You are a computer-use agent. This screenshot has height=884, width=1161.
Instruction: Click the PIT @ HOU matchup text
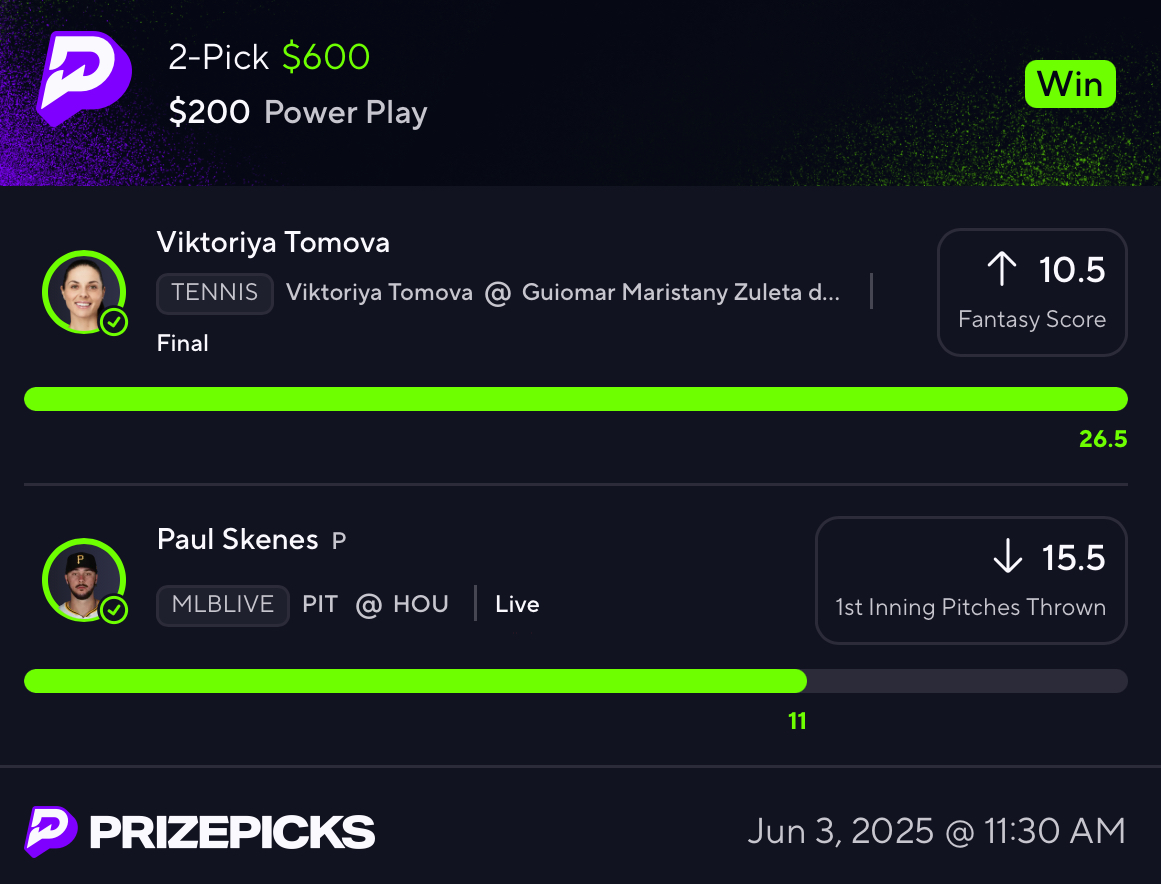coord(375,604)
